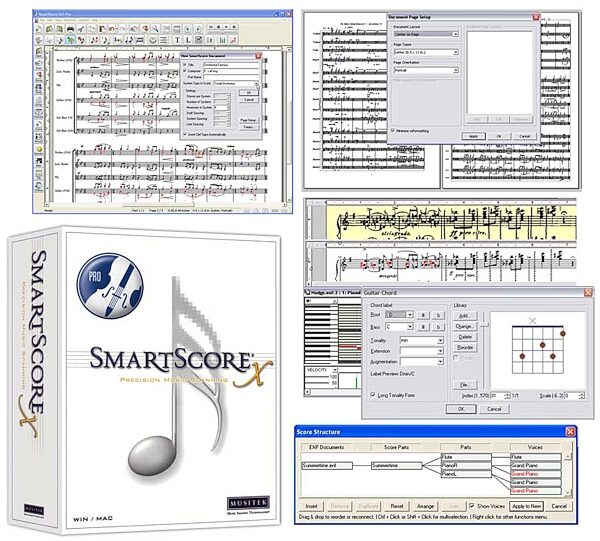This screenshot has width=600, height=541.
Task: Toggle the Composer checkbox in New SmartScore Document
Action: [185, 71]
